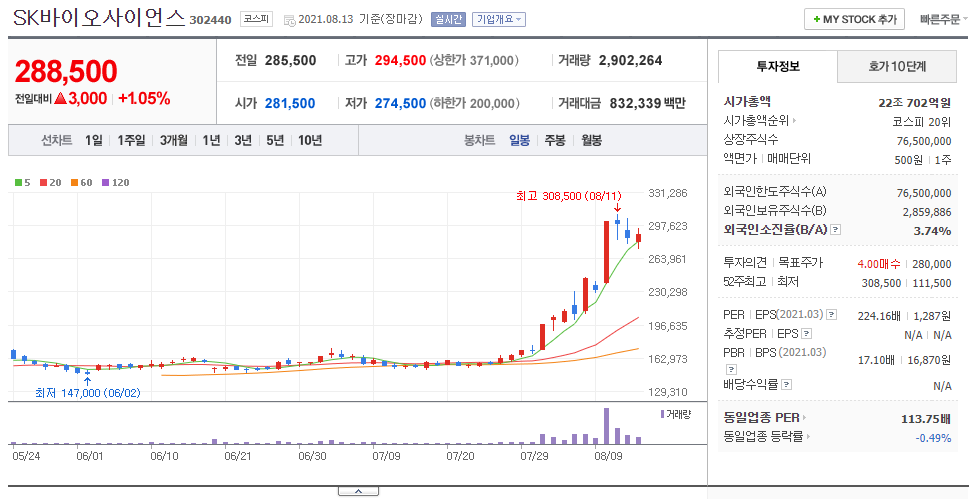Open the 빠른주문 dropdown
The height and width of the screenshot is (499, 973).
click(943, 19)
